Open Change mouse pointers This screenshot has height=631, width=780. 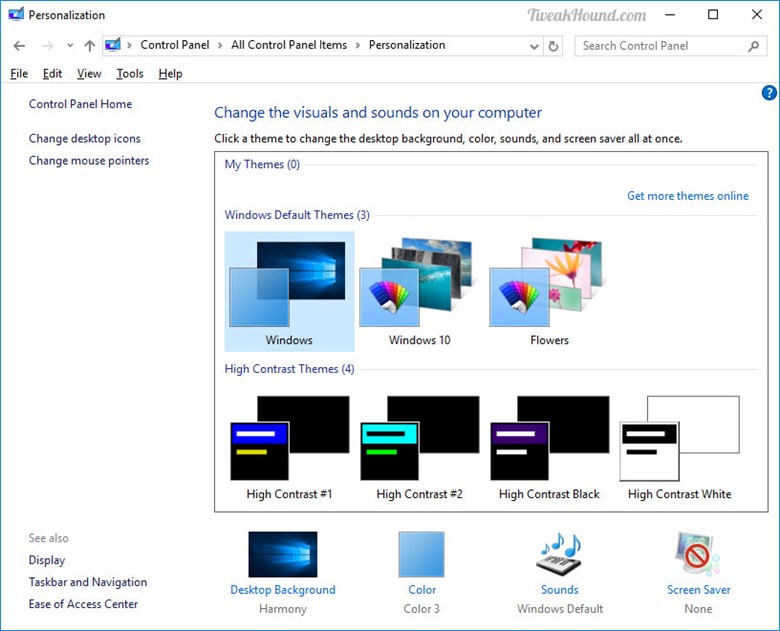pyautogui.click(x=89, y=160)
